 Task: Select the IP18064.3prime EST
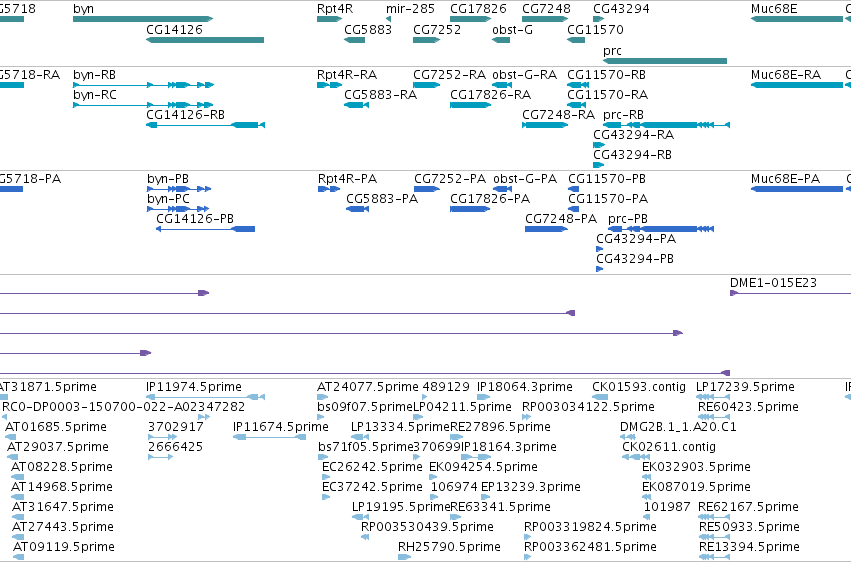[484, 397]
